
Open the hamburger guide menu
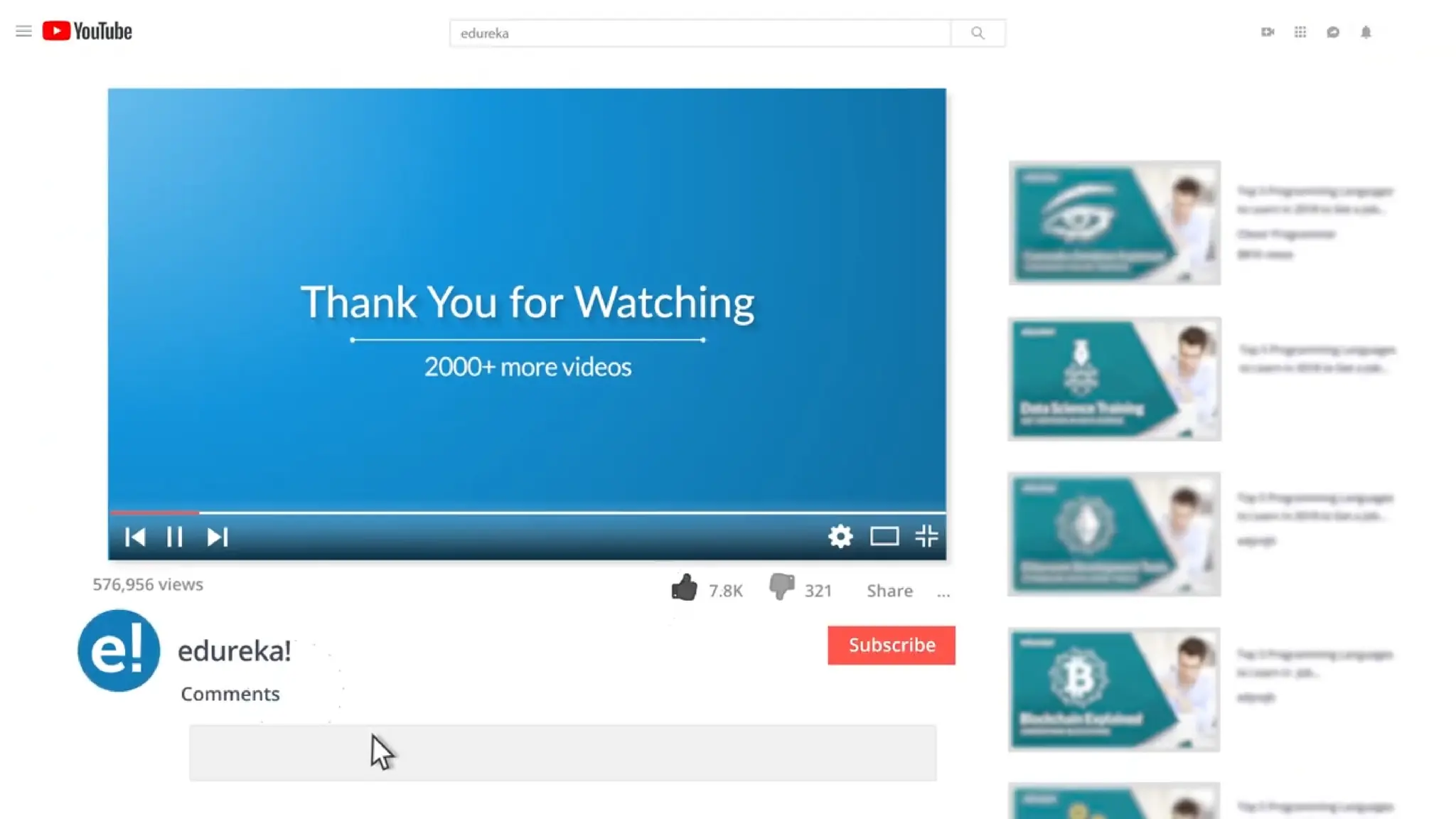click(x=23, y=31)
